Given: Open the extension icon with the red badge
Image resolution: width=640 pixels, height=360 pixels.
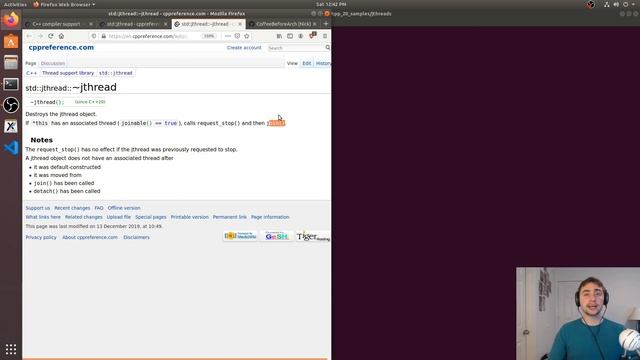Looking at the screenshot, I should point(313,36).
